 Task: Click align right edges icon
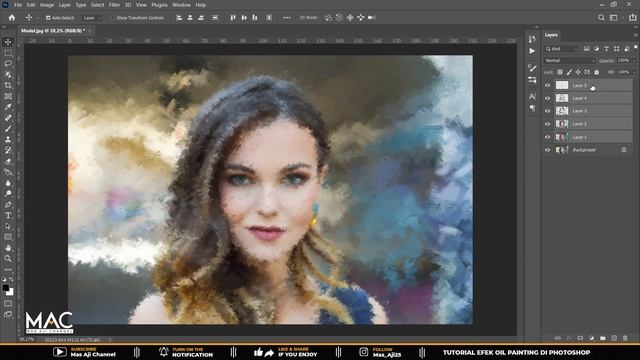click(201, 18)
